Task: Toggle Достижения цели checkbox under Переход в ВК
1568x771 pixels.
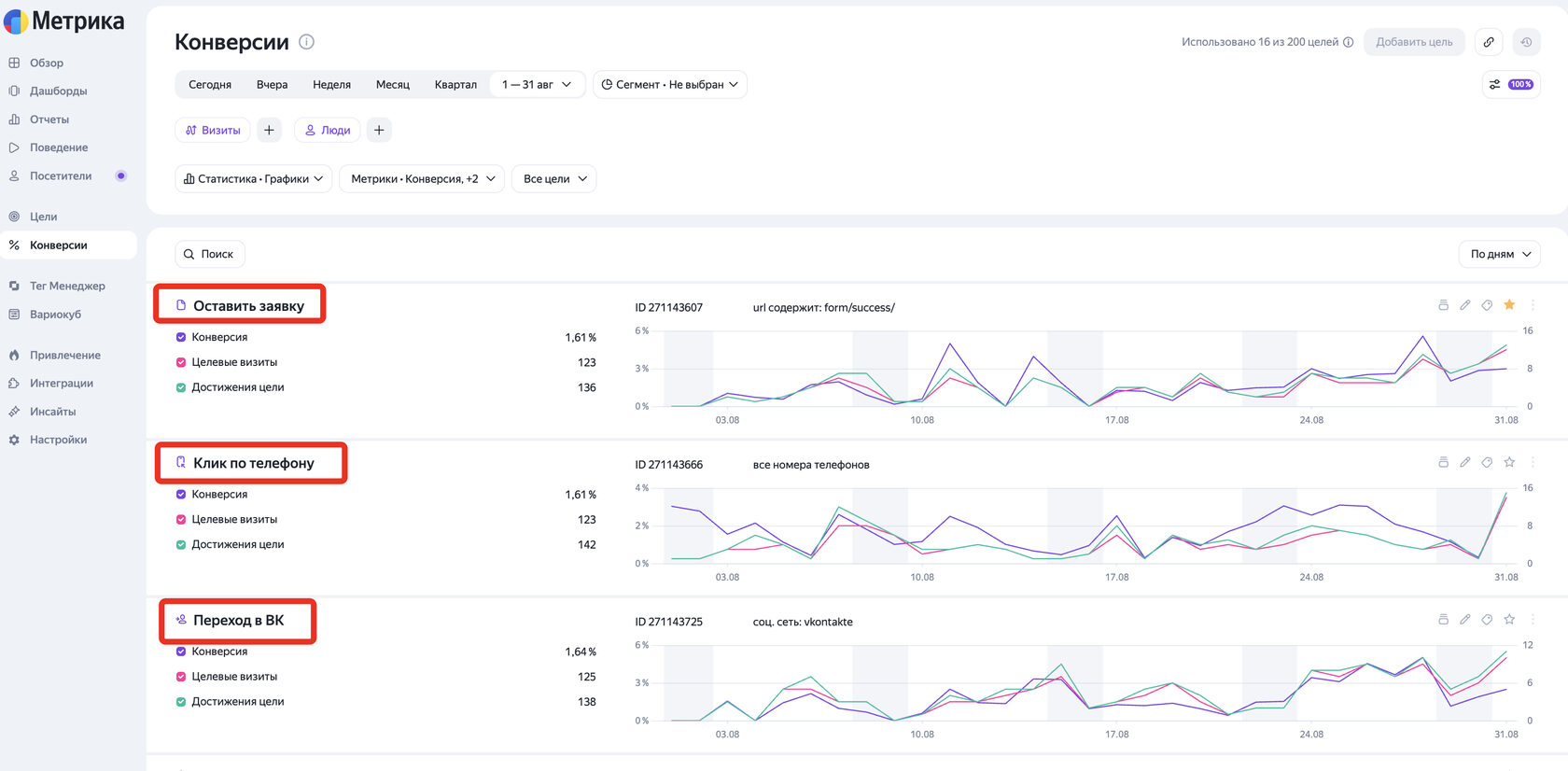Action: (x=181, y=701)
